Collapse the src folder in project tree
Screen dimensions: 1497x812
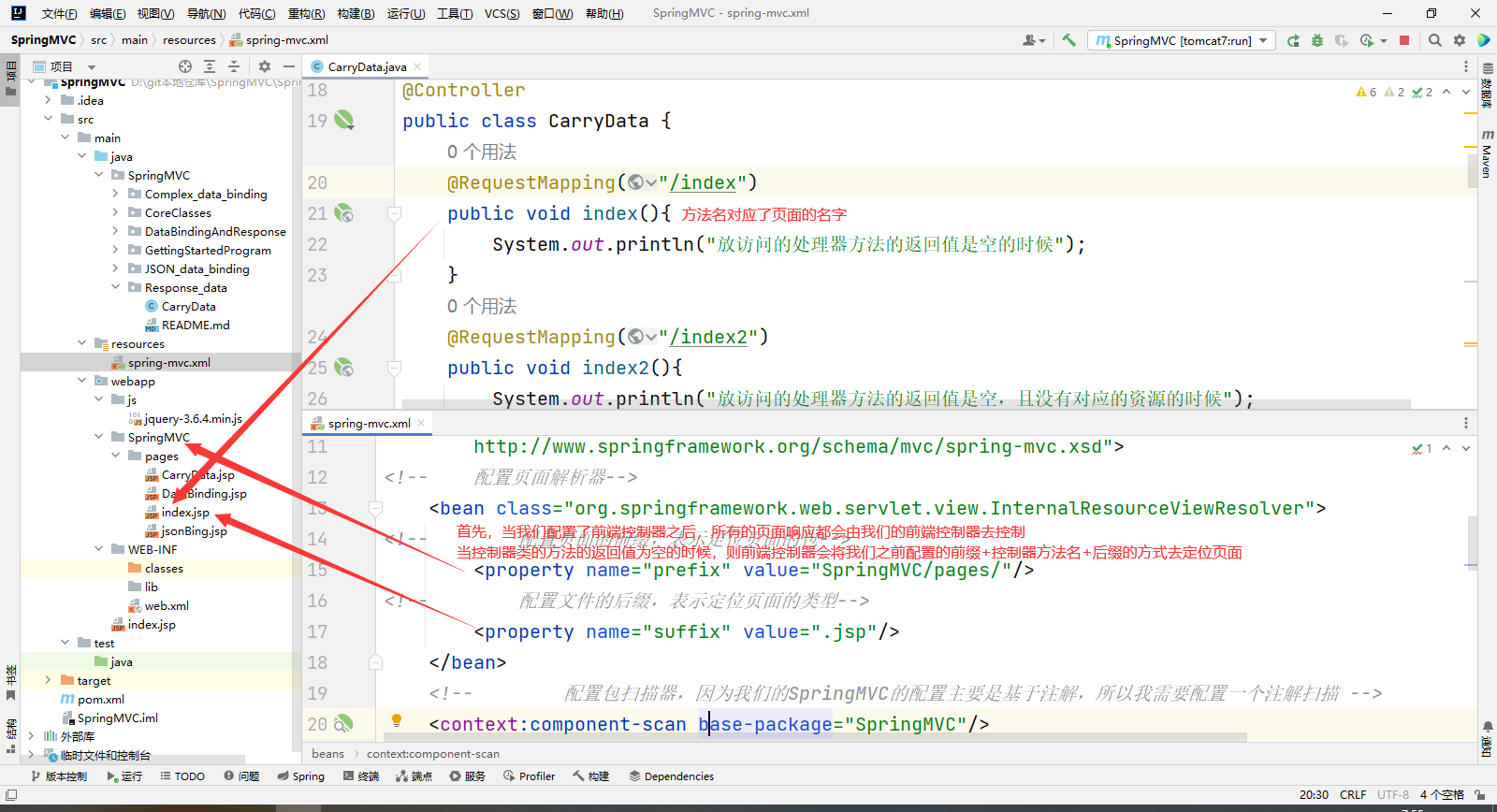point(48,119)
